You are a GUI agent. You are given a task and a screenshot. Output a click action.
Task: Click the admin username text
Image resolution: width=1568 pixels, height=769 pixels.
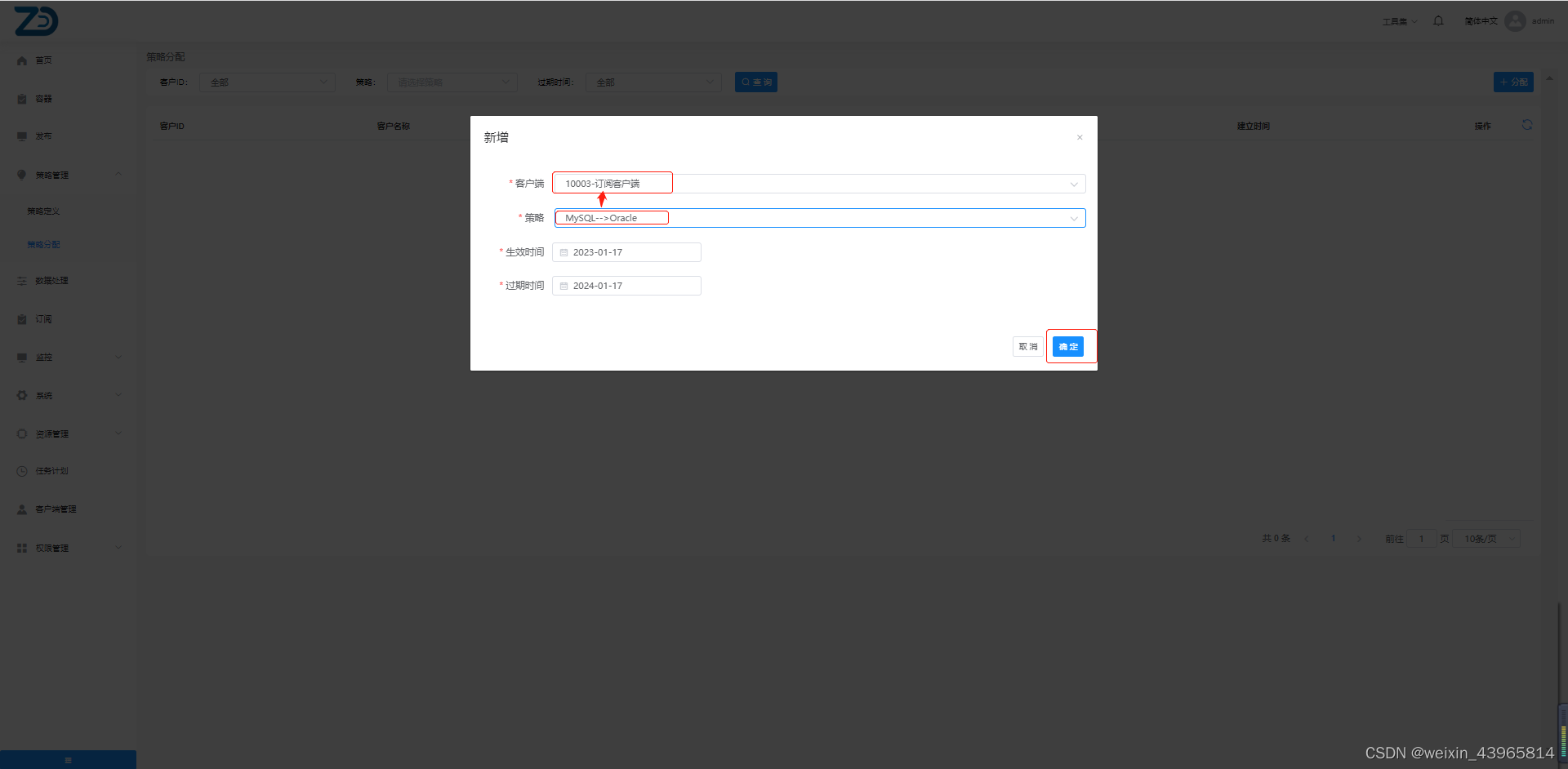coord(1543,21)
